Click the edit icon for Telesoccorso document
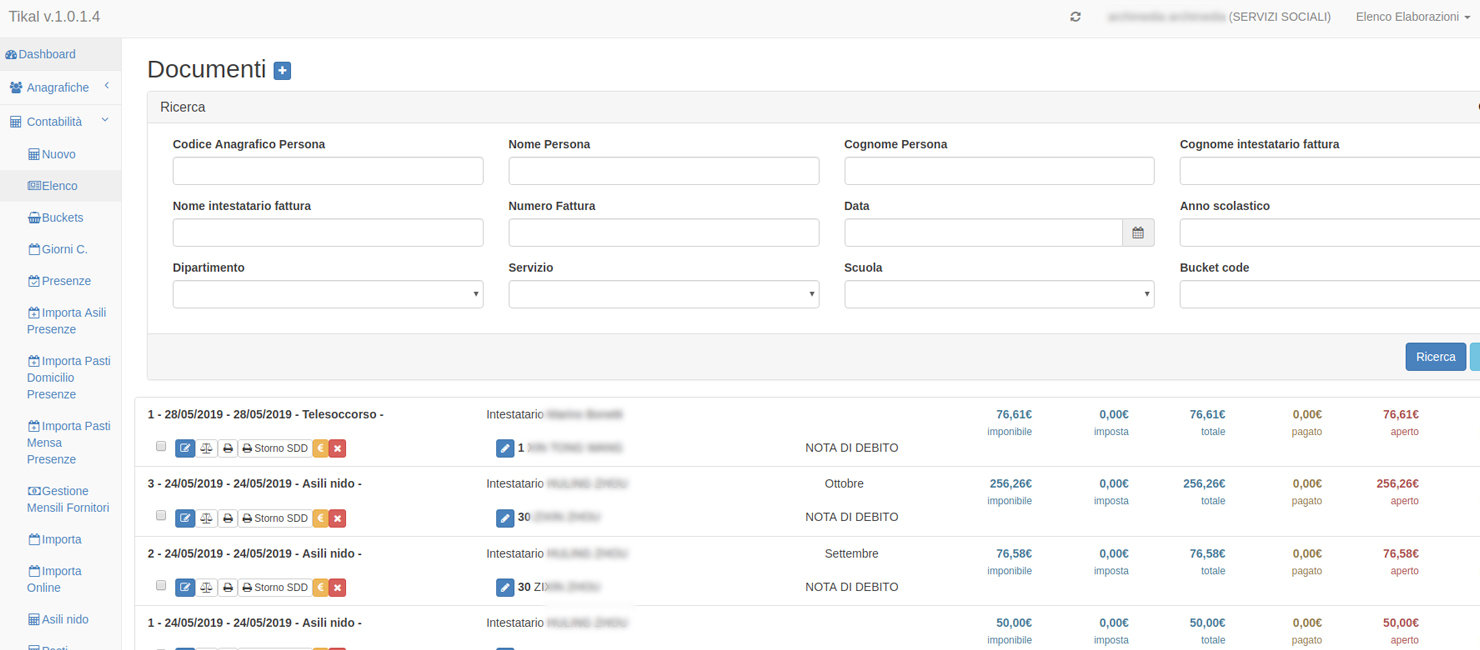Viewport: 1480px width, 650px height. (185, 448)
